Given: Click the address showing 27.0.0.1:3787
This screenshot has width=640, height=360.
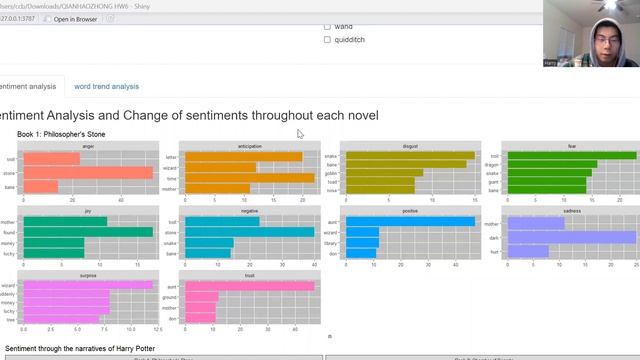Looking at the screenshot, I should point(18,19).
